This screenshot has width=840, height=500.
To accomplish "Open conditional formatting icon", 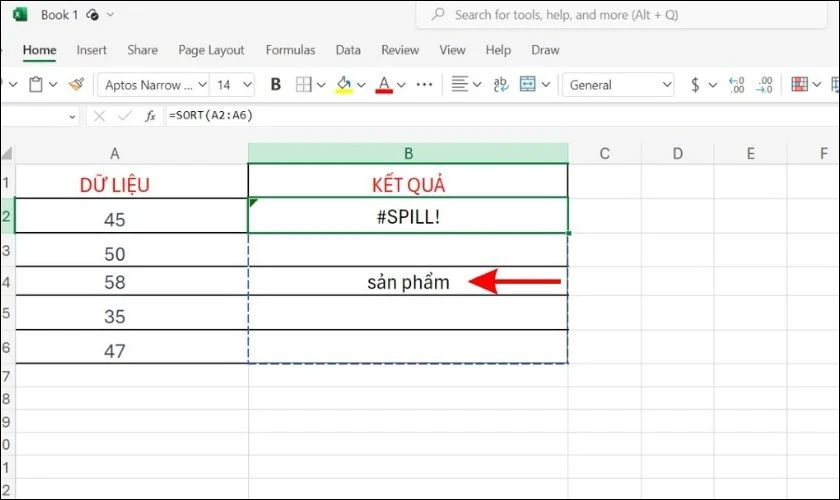I will (x=800, y=84).
